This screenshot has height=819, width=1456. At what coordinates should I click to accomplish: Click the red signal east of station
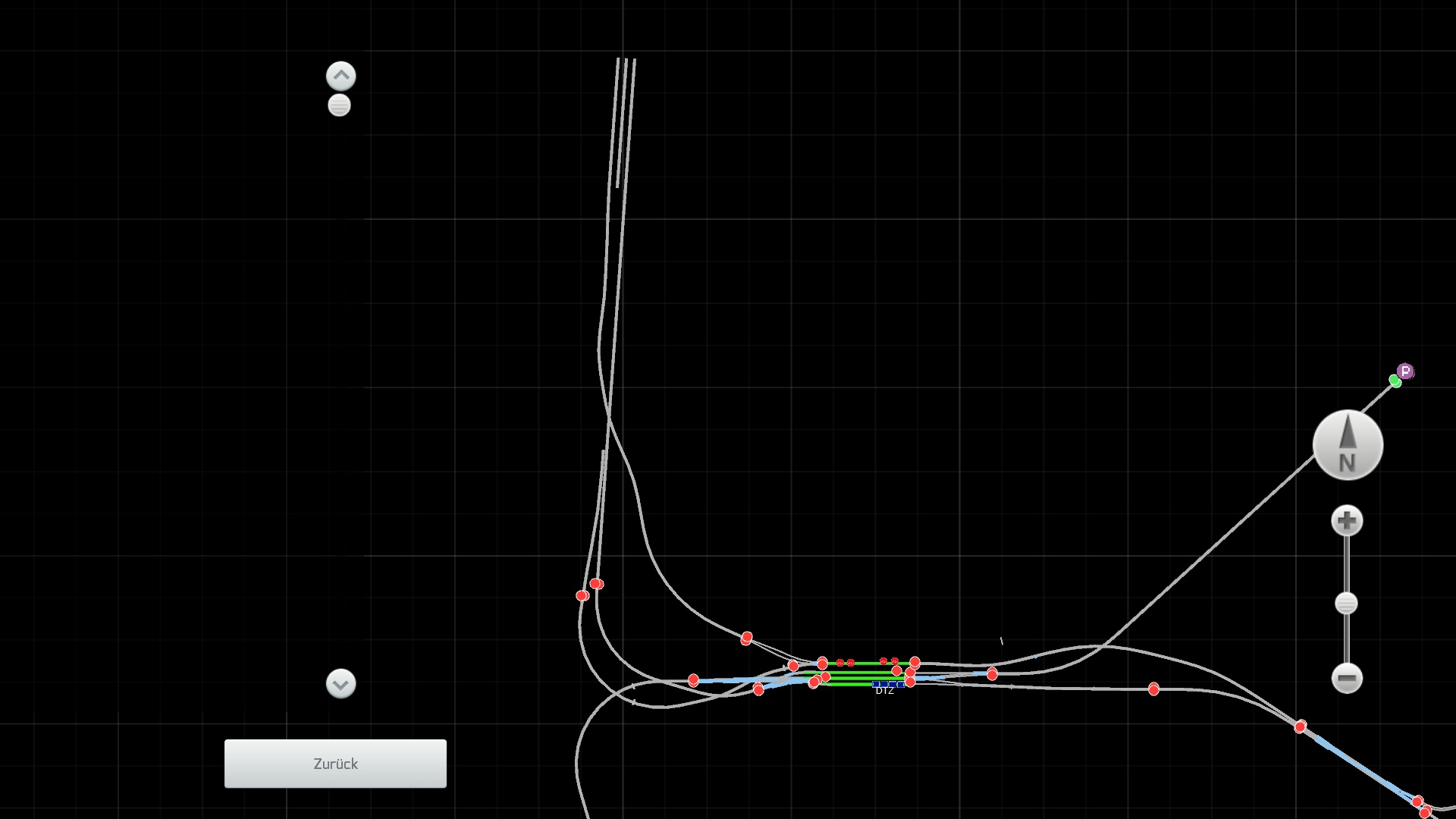tap(992, 674)
